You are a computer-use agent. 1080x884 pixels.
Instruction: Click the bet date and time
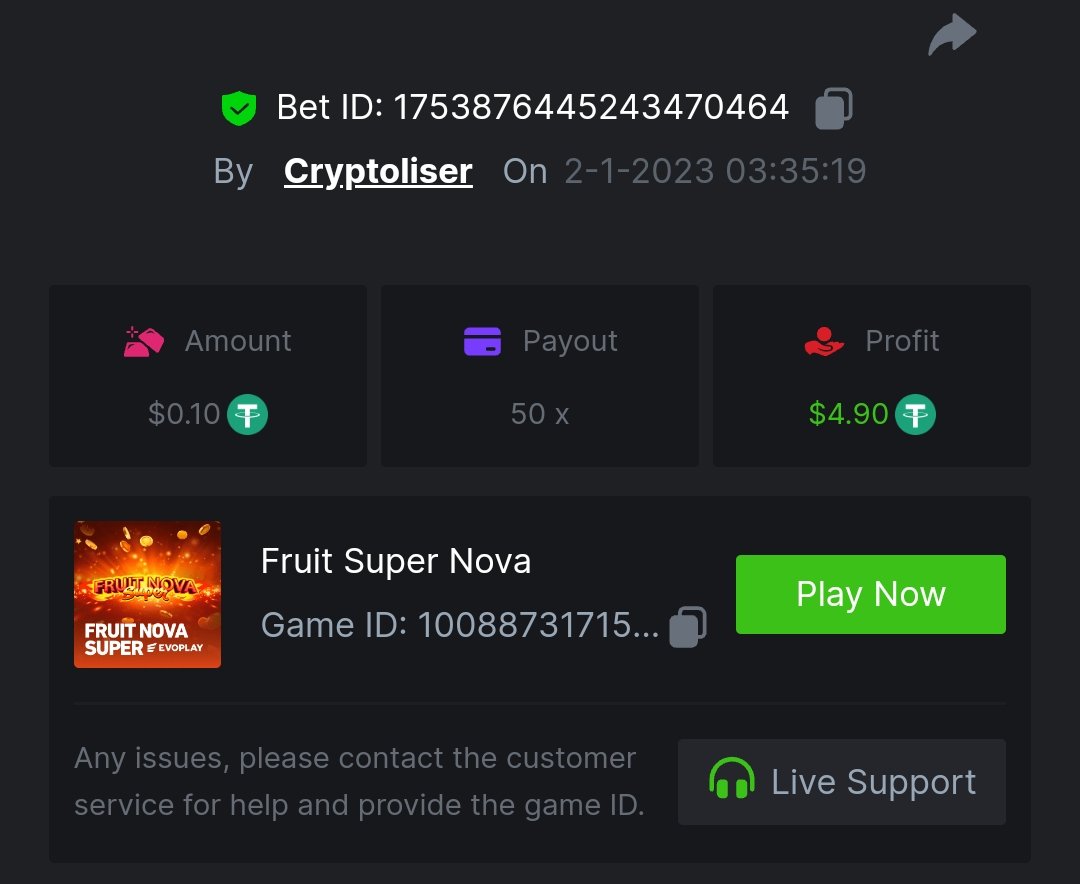(715, 171)
